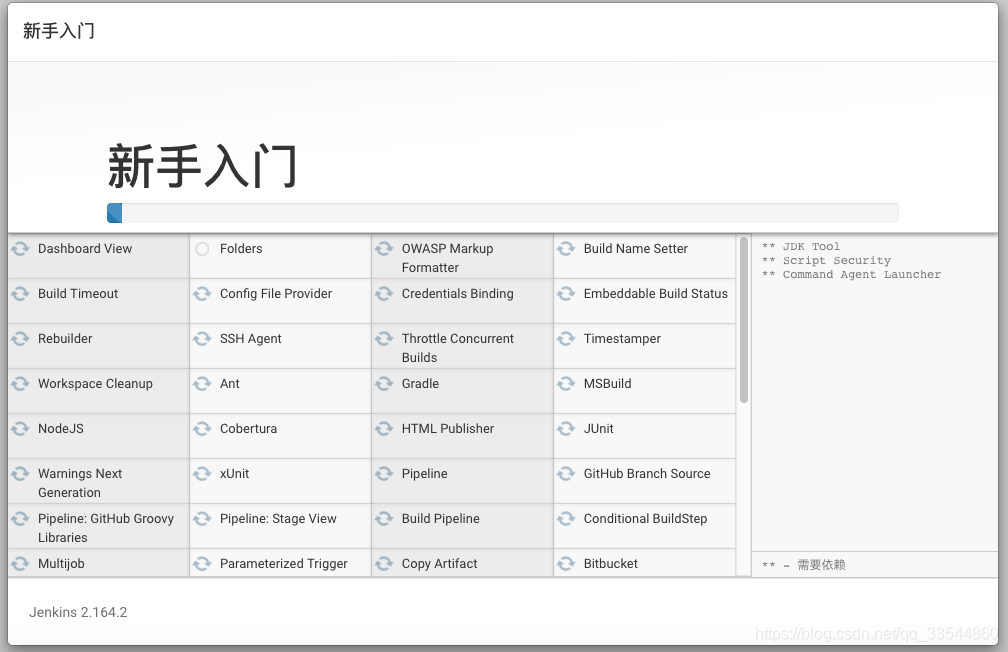Click the sync icon beside Conditional BuildStep
This screenshot has height=652, width=1008.
[x=566, y=519]
